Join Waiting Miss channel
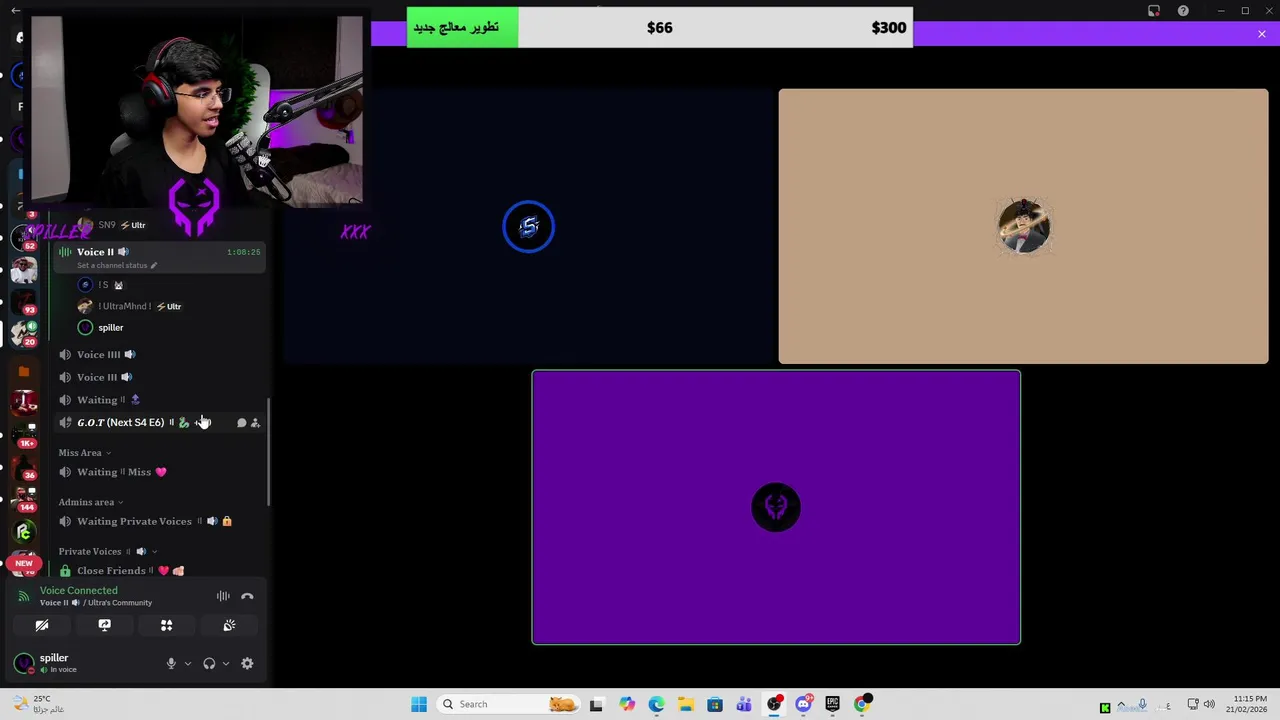This screenshot has width=1280, height=720. pos(160,472)
